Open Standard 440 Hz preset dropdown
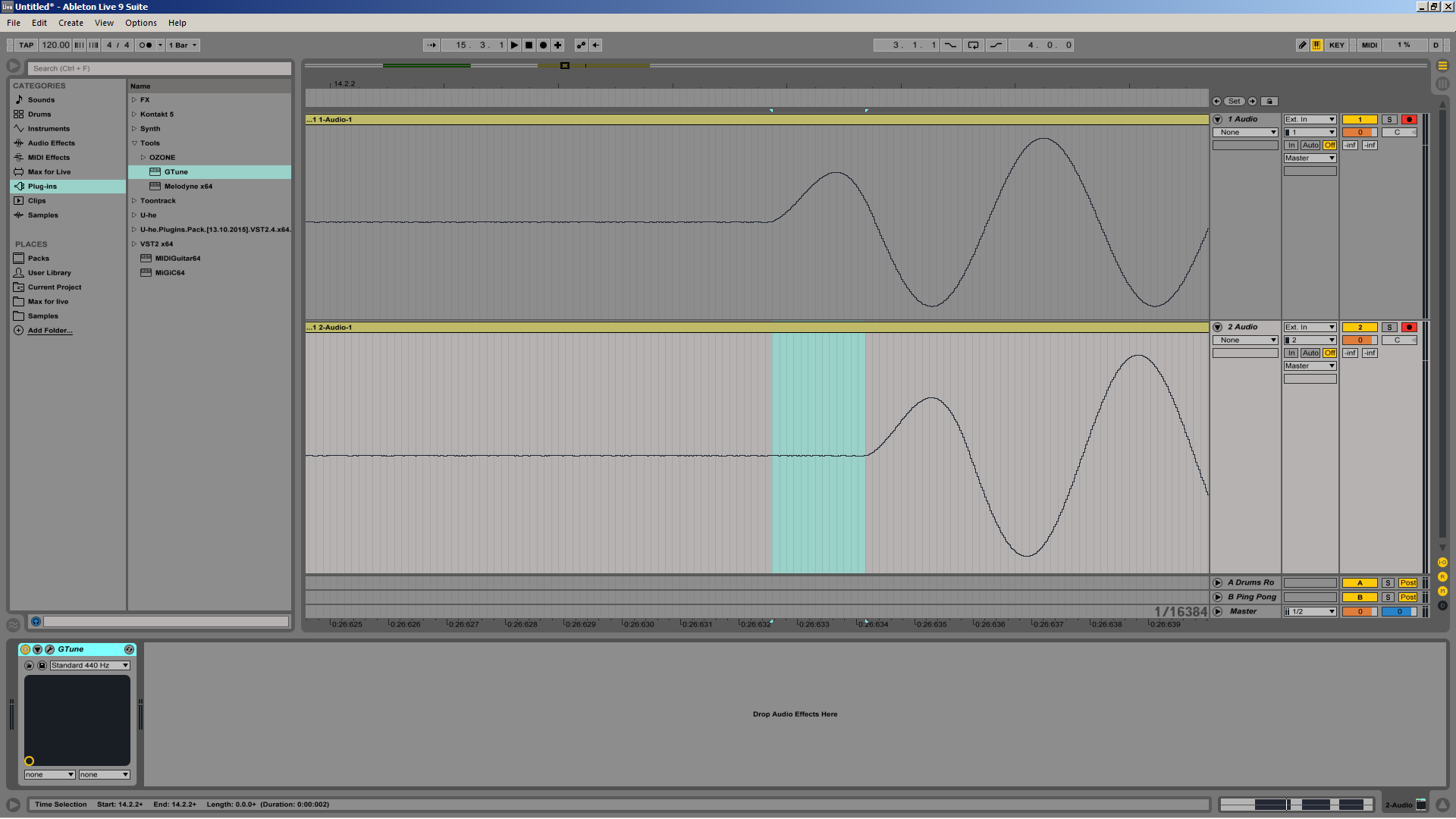This screenshot has height=819, width=1456. click(x=89, y=666)
